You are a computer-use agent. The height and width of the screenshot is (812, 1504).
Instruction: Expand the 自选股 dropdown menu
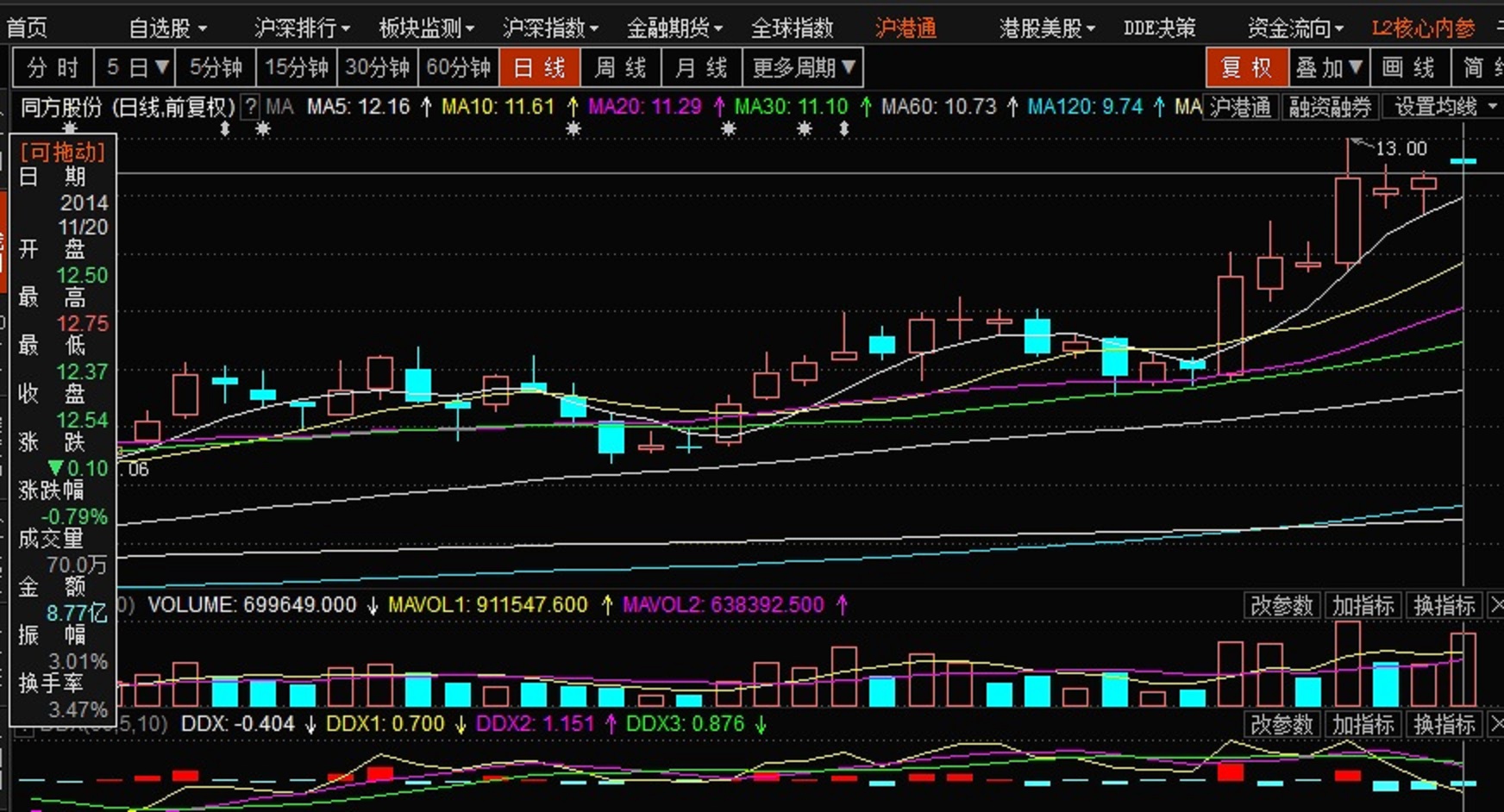coord(167,28)
